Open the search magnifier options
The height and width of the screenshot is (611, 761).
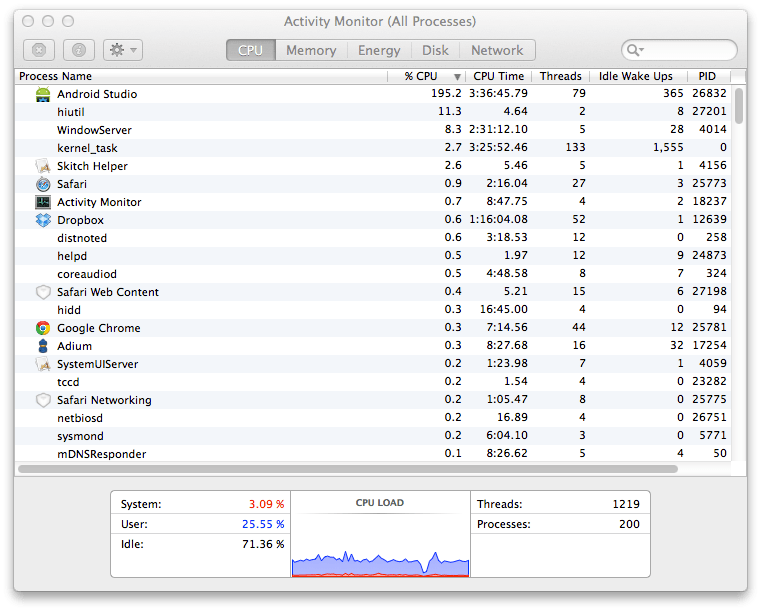click(635, 50)
